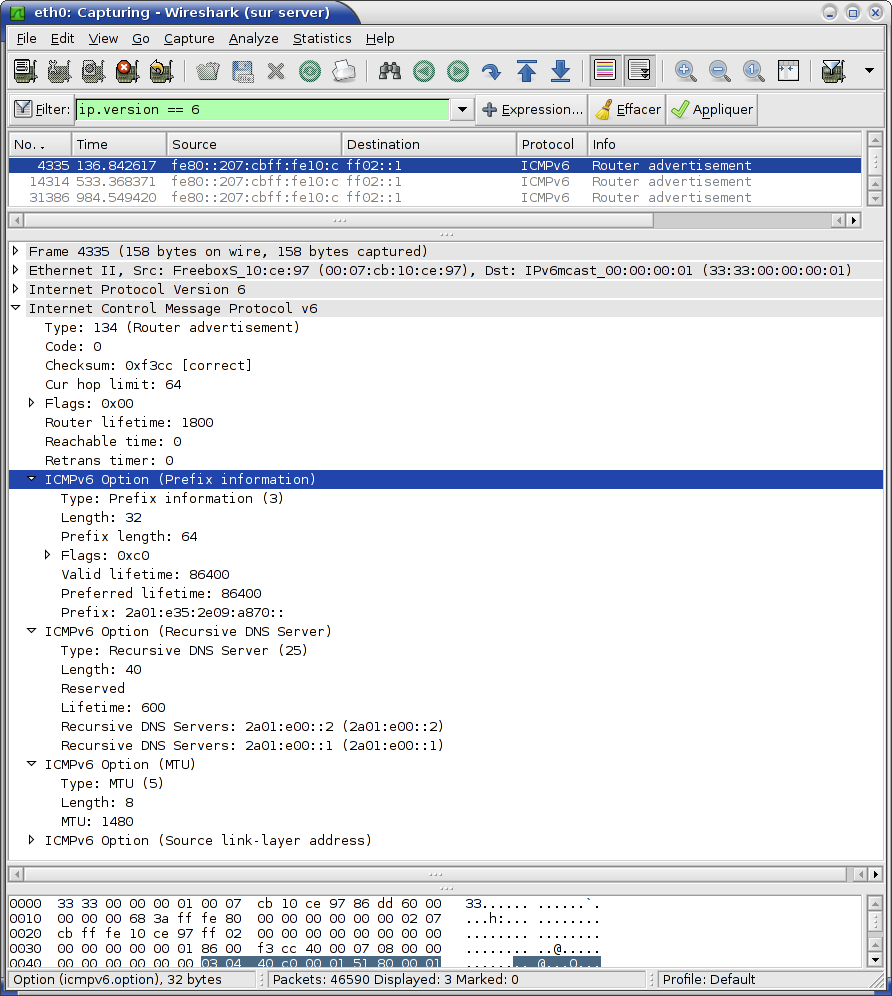
Task: Sort packets by Time column
Action: 119,144
